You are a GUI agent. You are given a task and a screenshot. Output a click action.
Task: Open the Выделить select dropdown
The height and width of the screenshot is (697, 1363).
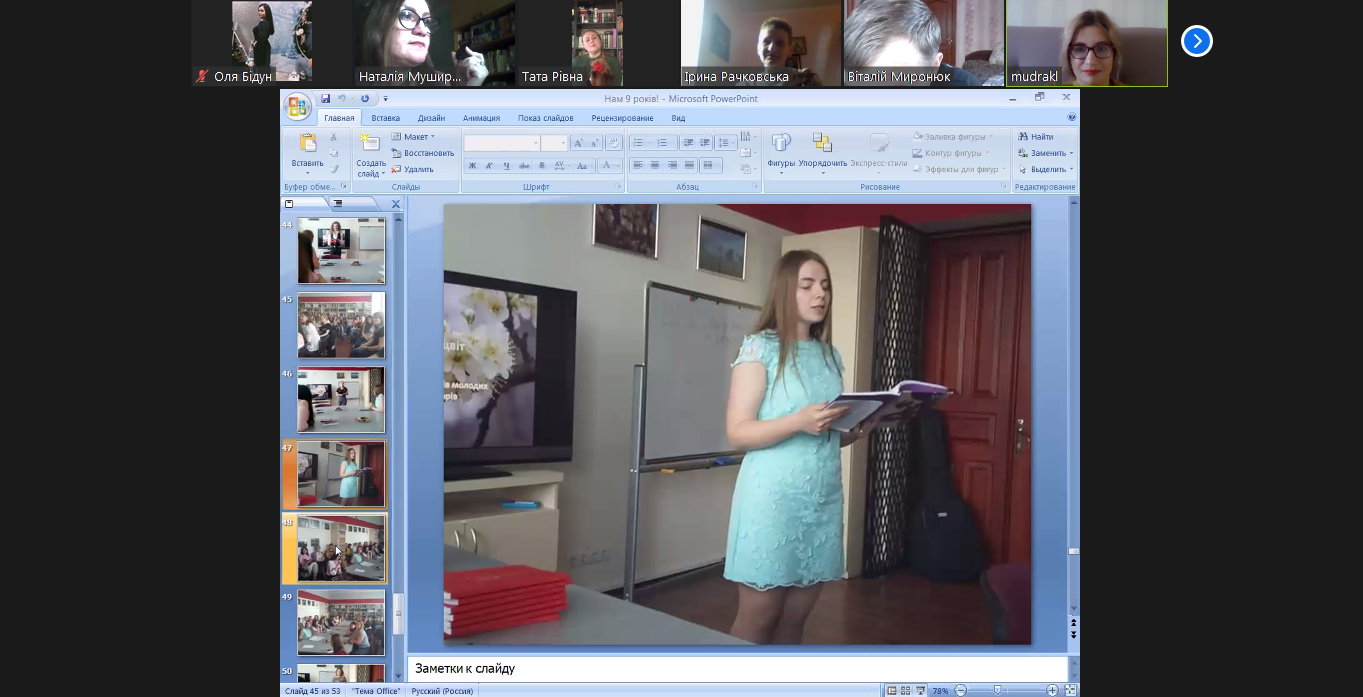click(x=1045, y=169)
